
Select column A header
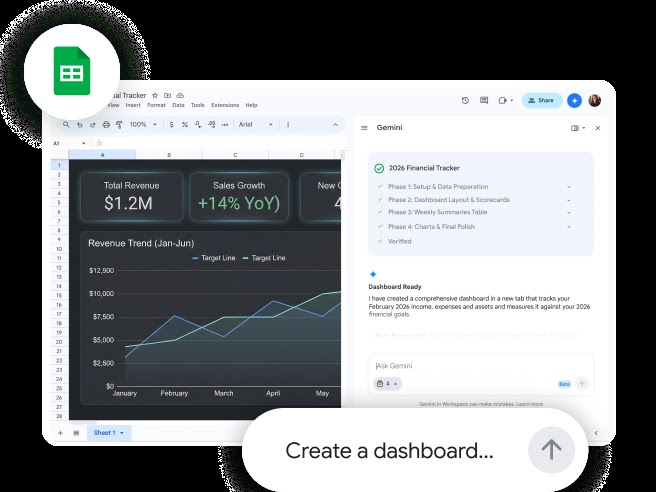(x=102, y=155)
